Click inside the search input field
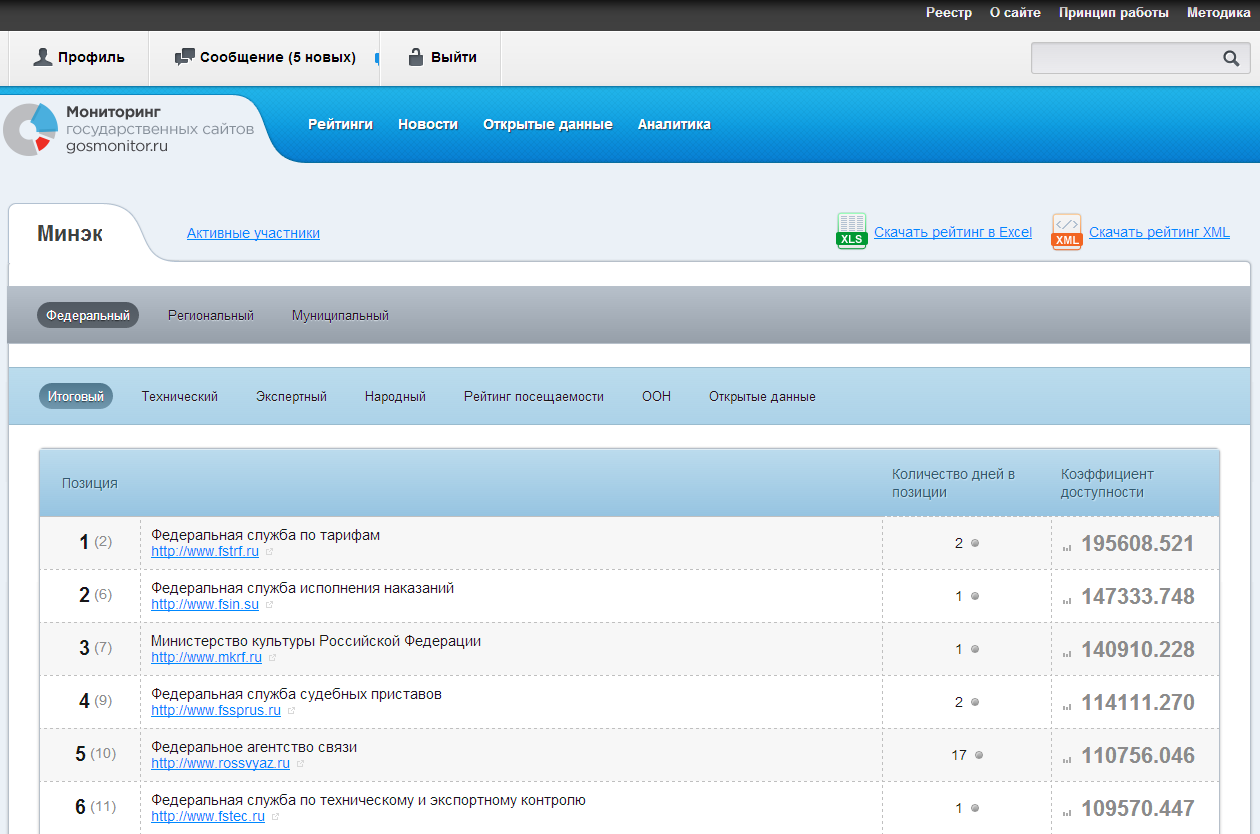 (1125, 58)
